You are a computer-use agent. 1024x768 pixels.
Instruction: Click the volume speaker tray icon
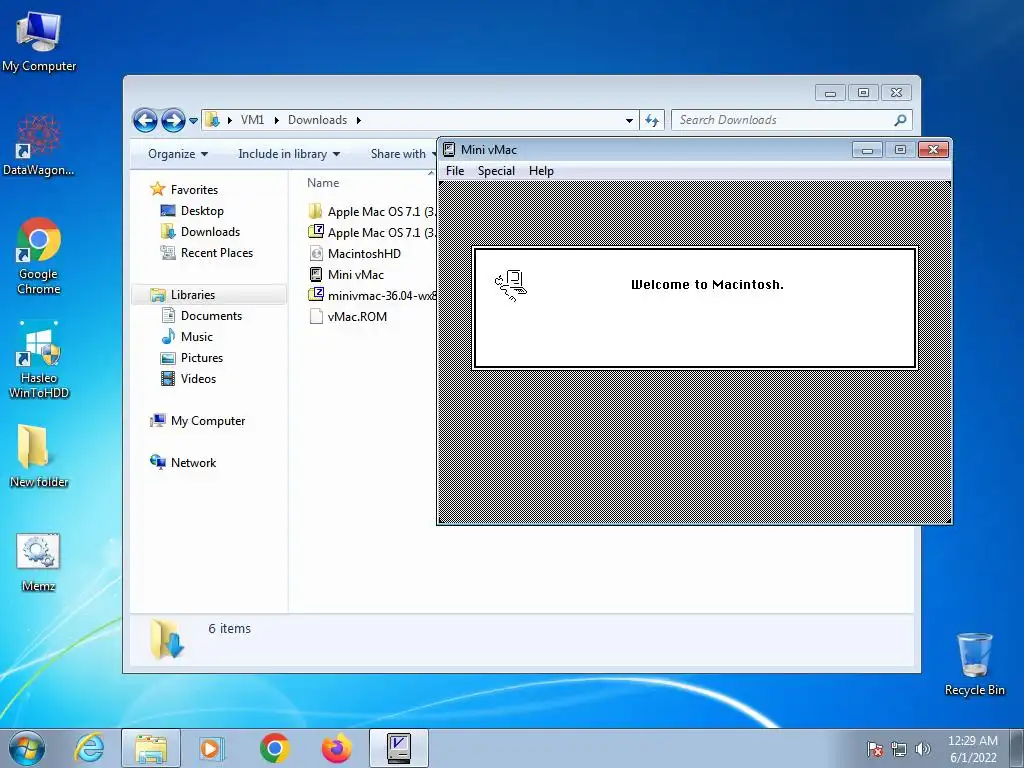[922, 749]
